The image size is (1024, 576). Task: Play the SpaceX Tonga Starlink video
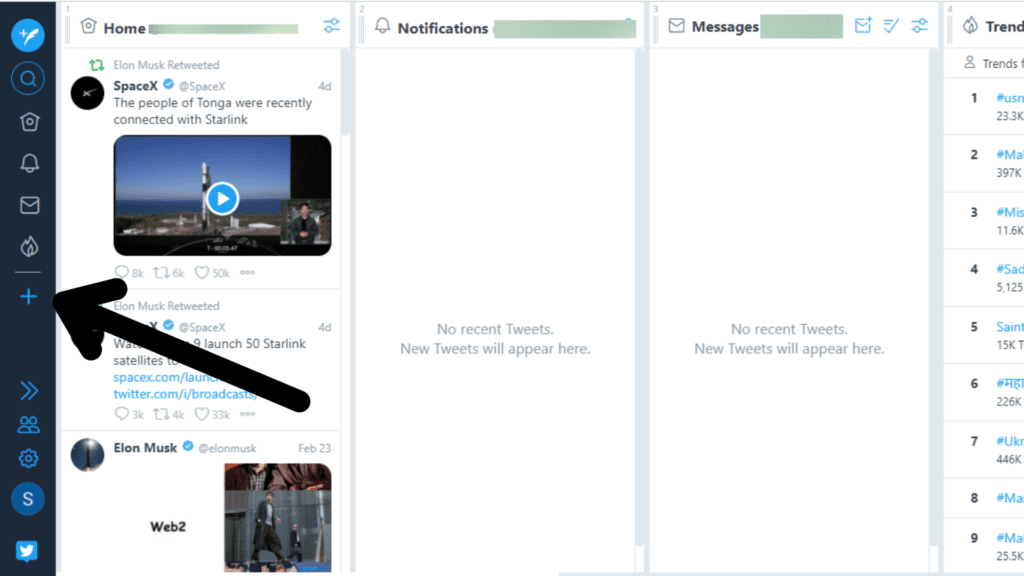[x=222, y=199]
